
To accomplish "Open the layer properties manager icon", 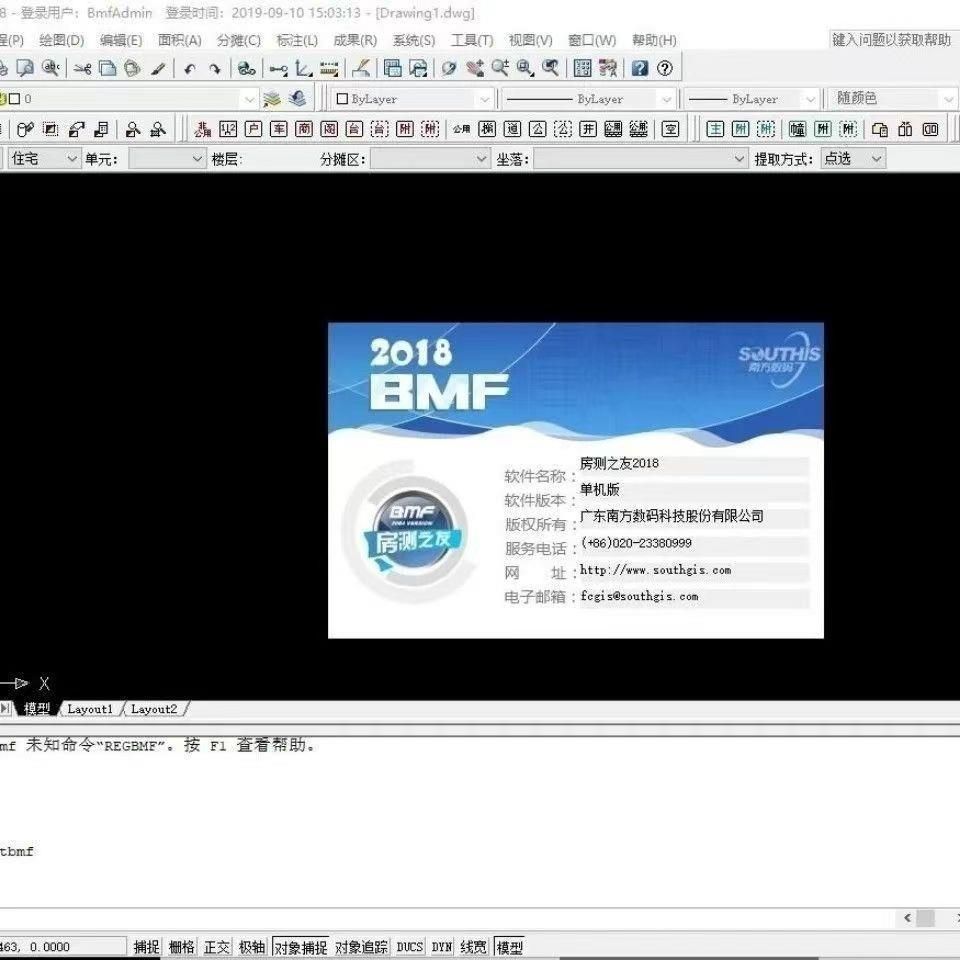I will [272, 99].
